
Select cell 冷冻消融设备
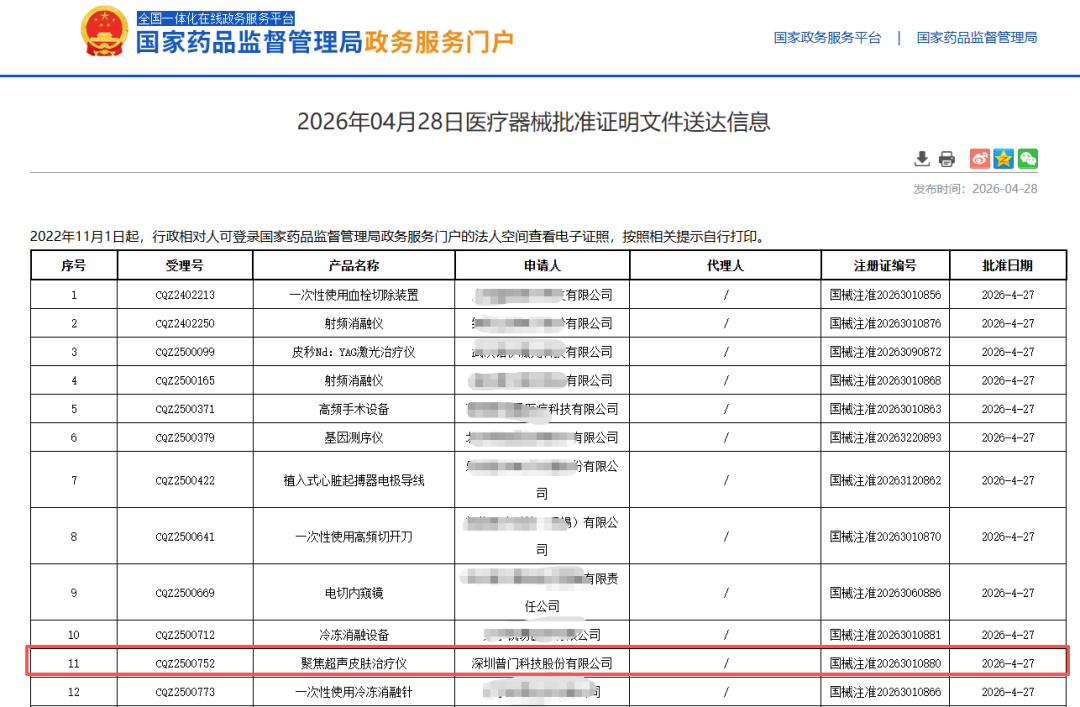pyautogui.click(x=354, y=635)
